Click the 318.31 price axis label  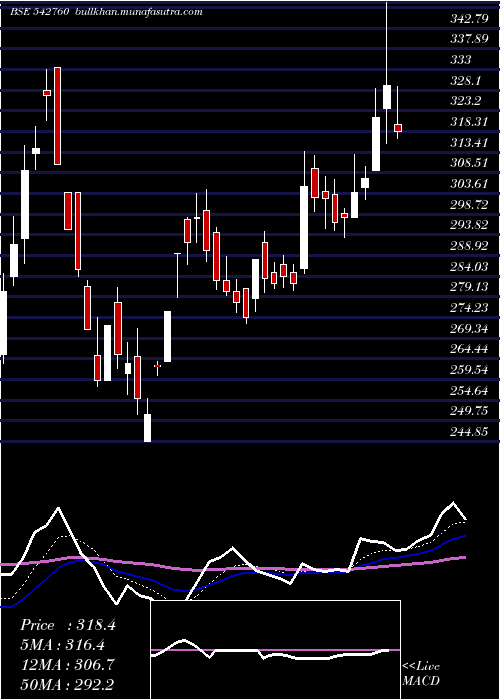(469, 121)
